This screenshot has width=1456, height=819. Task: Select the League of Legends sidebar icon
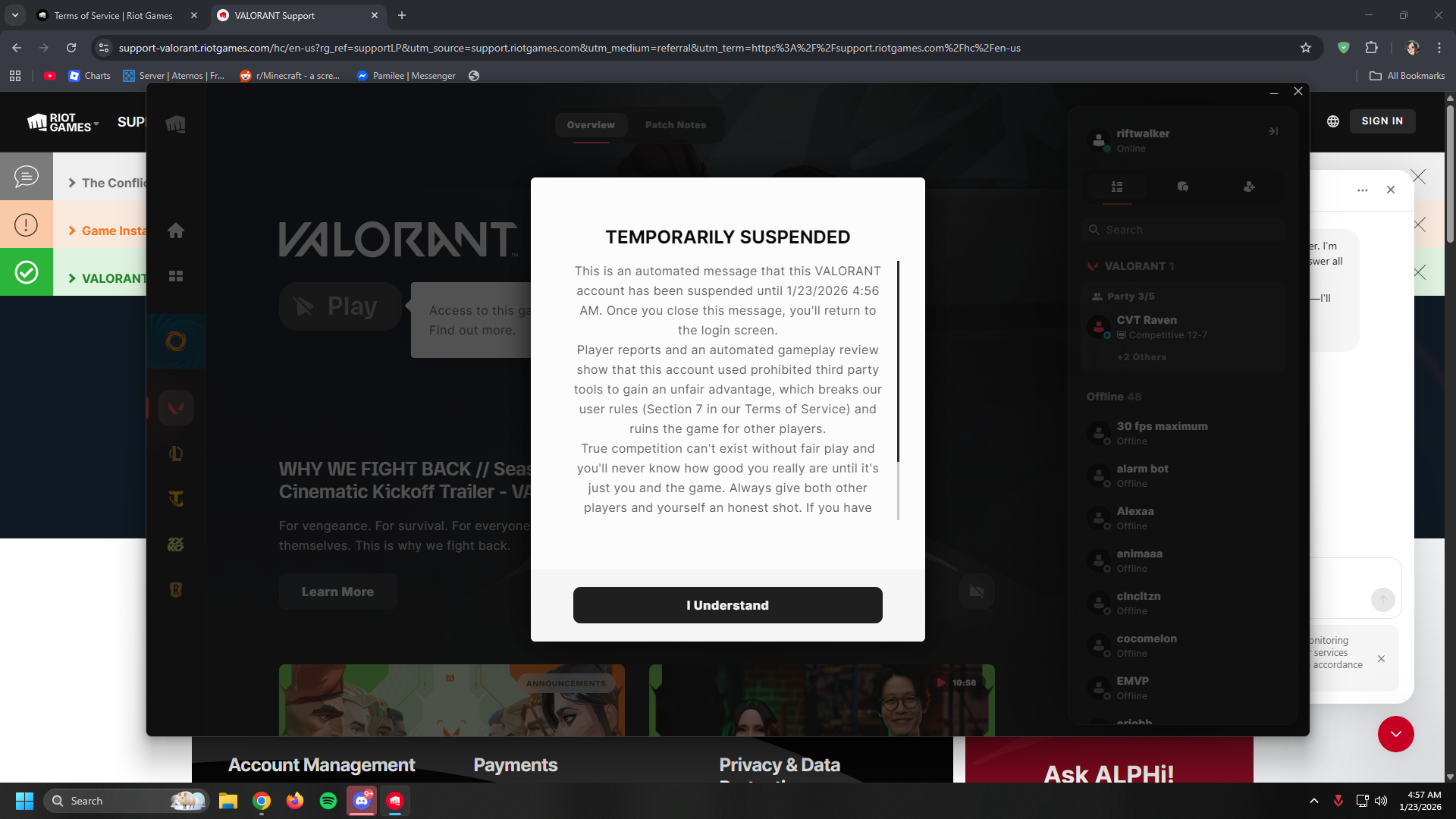(x=176, y=453)
